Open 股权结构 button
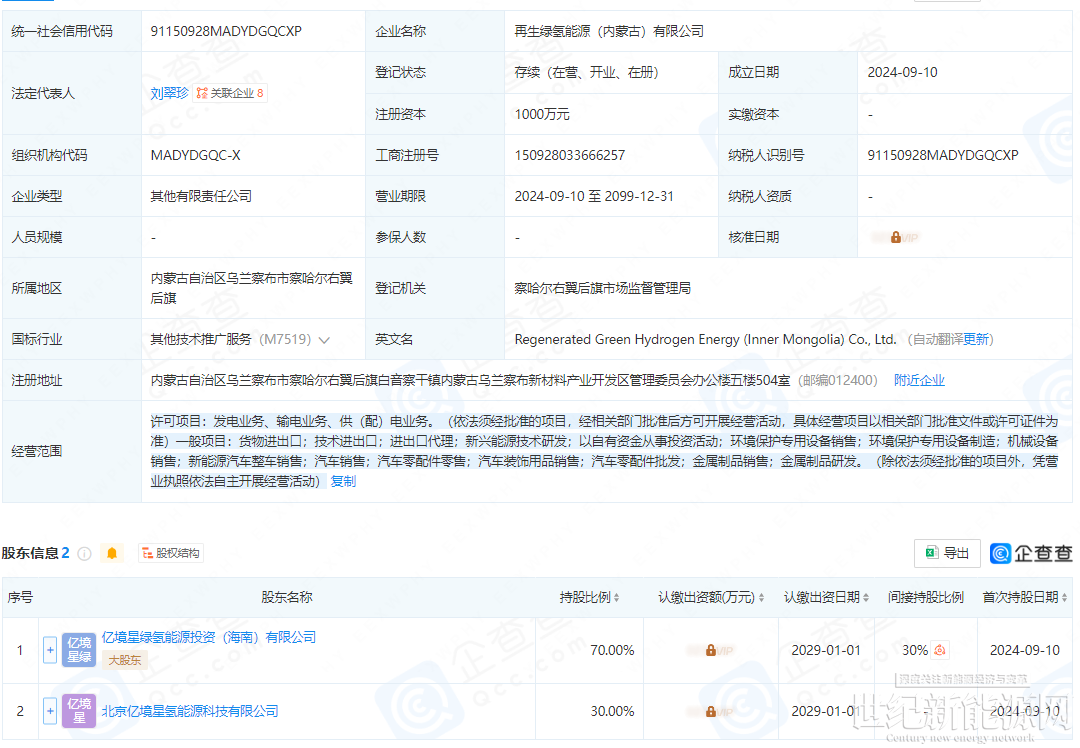The image size is (1080, 748). (x=171, y=553)
